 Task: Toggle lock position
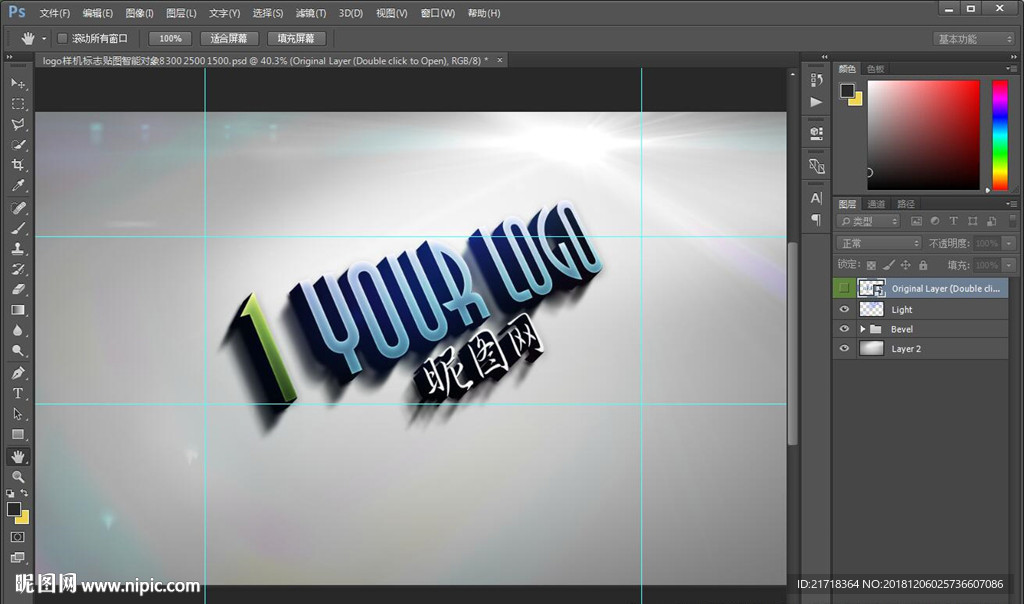[905, 265]
